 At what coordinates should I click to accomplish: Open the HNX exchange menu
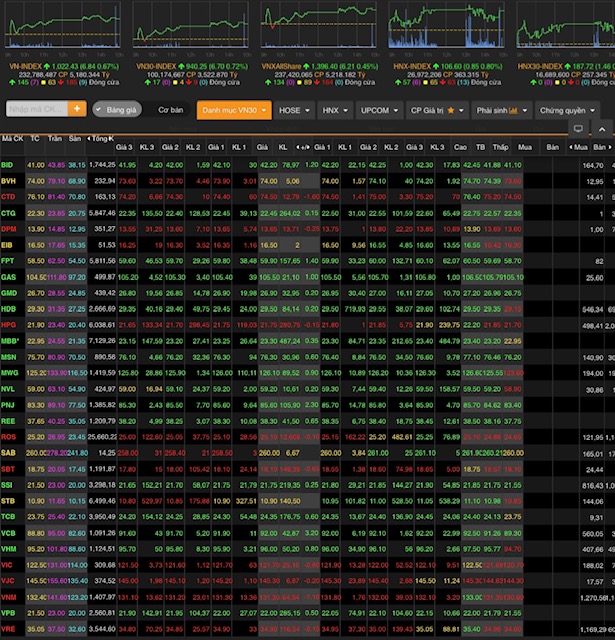(334, 109)
